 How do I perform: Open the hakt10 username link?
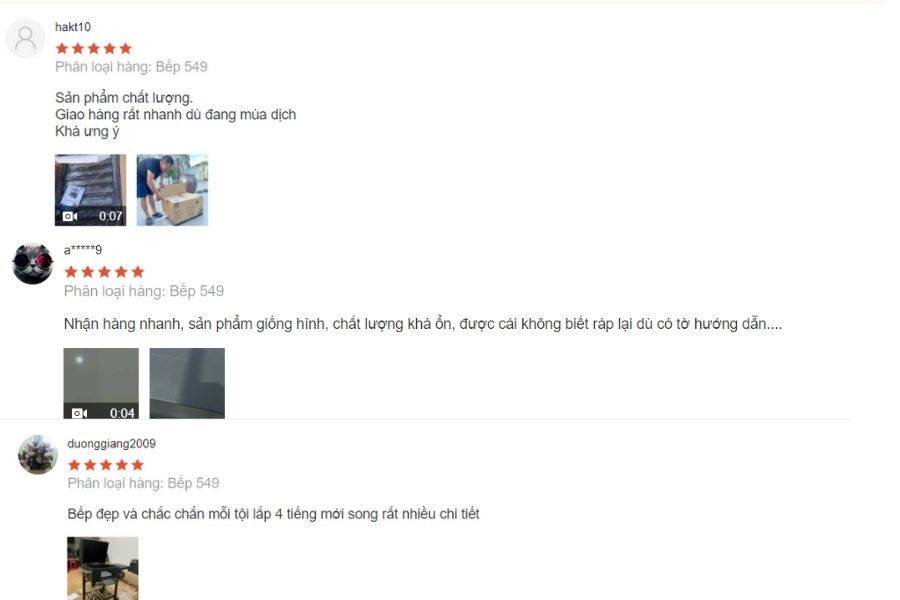73,27
